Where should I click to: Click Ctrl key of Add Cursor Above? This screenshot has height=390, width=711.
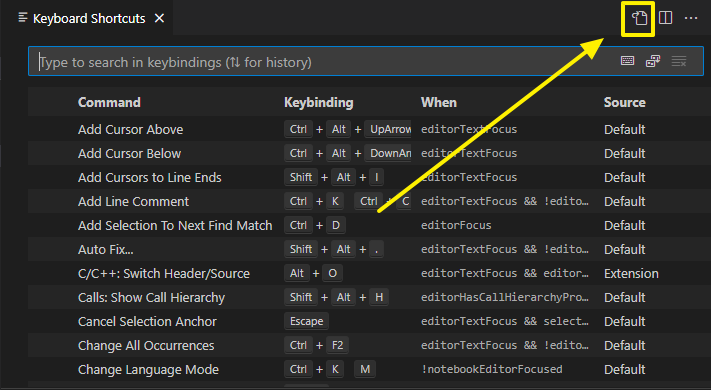[298, 129]
